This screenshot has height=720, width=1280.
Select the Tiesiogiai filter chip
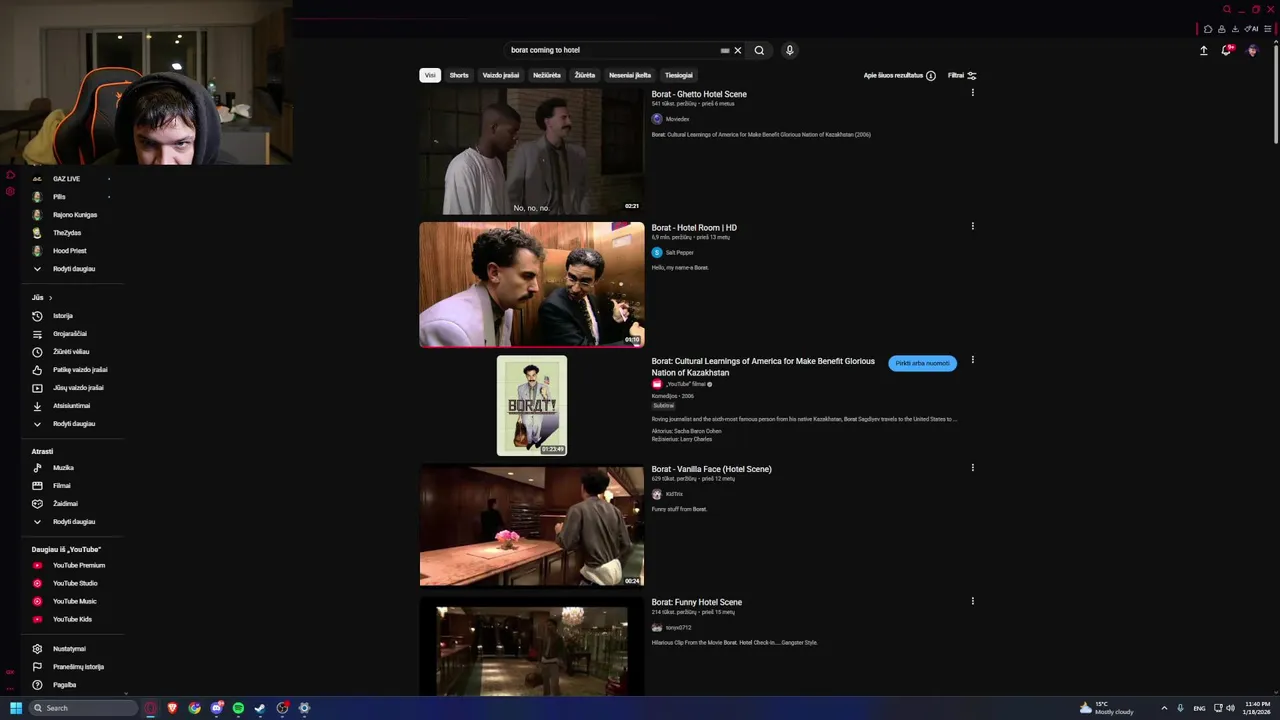[679, 75]
